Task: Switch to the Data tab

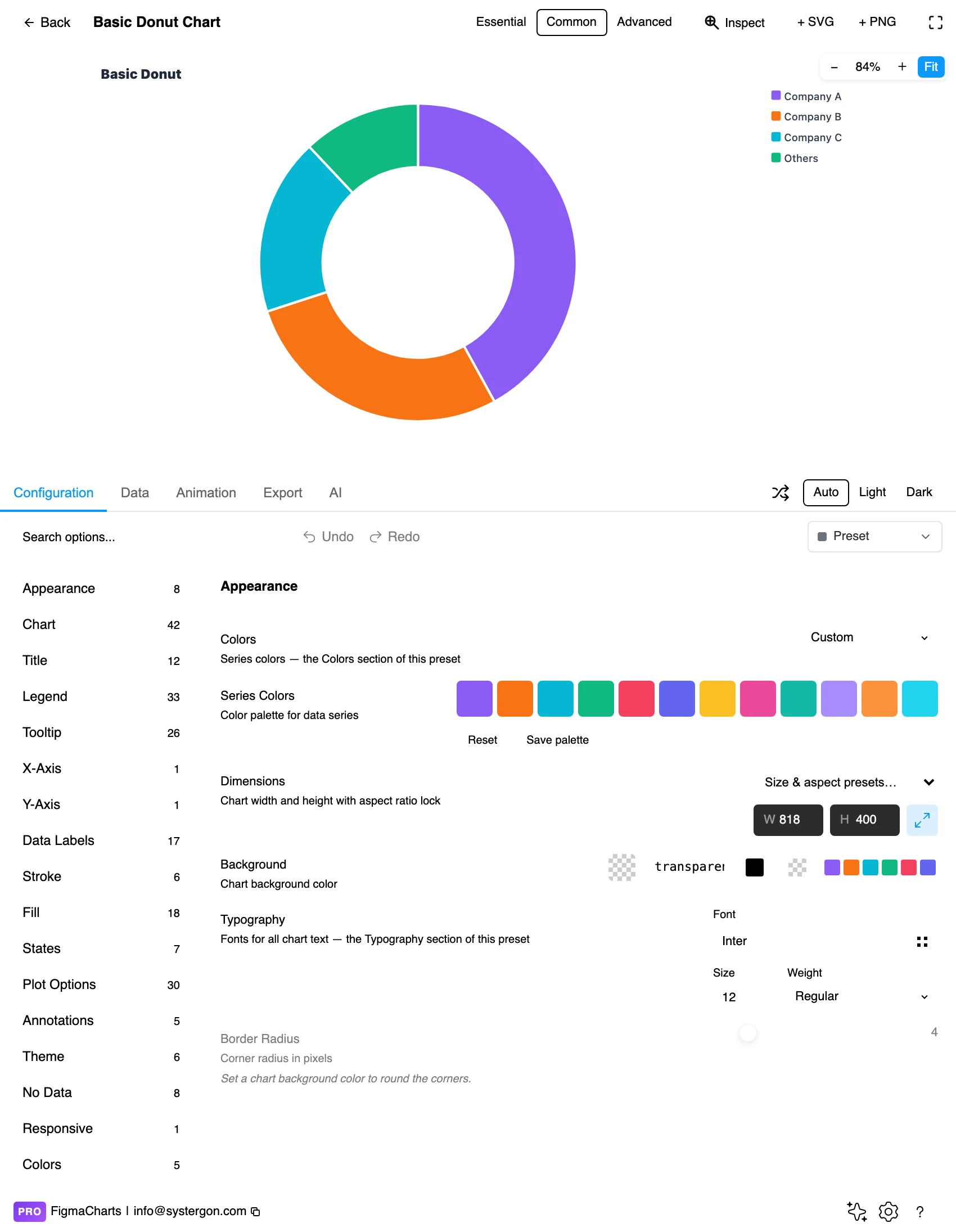Action: (x=135, y=493)
